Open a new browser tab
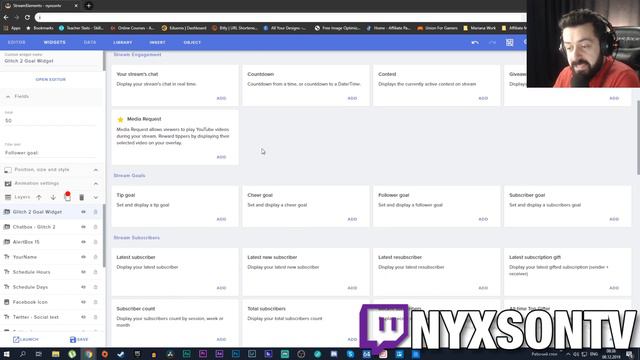 [x=89, y=6]
